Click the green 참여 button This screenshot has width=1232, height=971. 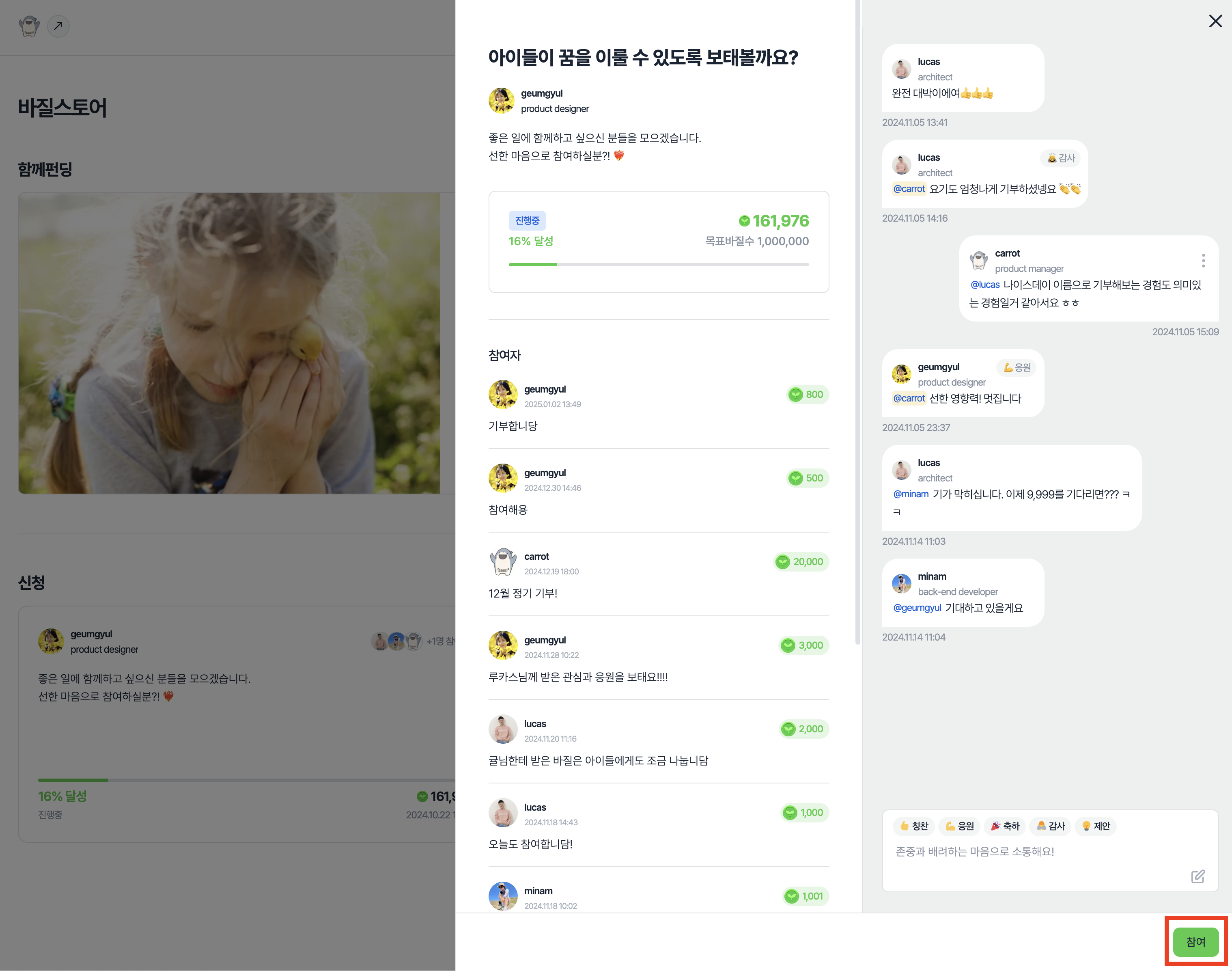click(x=1195, y=941)
